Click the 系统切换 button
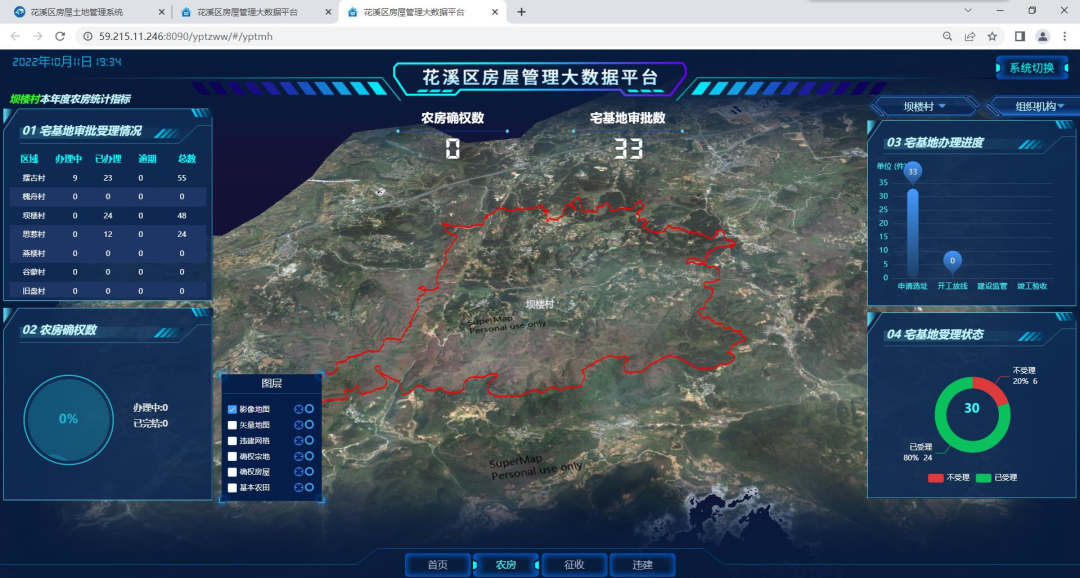This screenshot has width=1080, height=578. tap(1031, 68)
